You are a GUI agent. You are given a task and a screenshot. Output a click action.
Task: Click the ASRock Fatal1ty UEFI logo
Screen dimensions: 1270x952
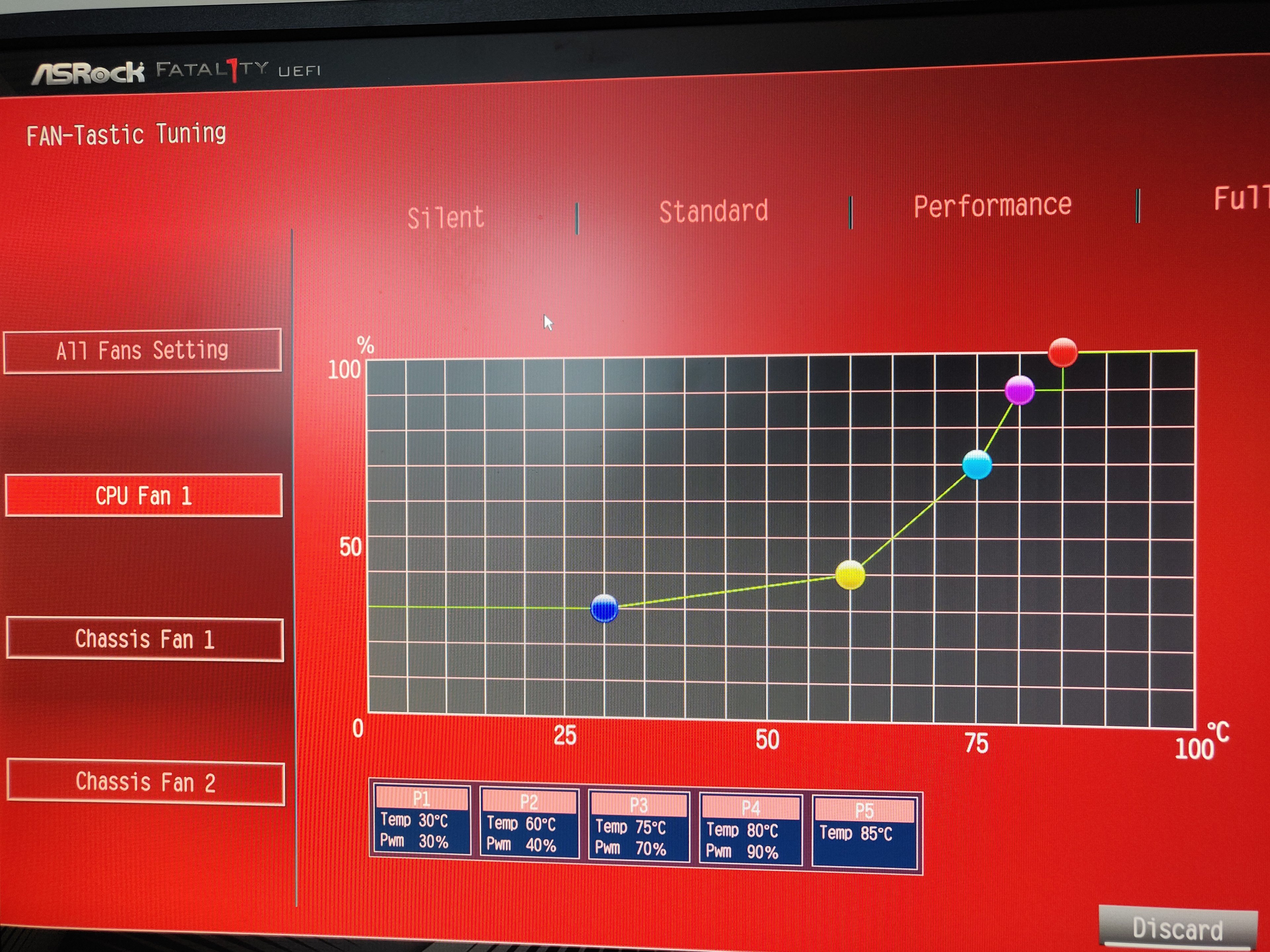click(175, 72)
